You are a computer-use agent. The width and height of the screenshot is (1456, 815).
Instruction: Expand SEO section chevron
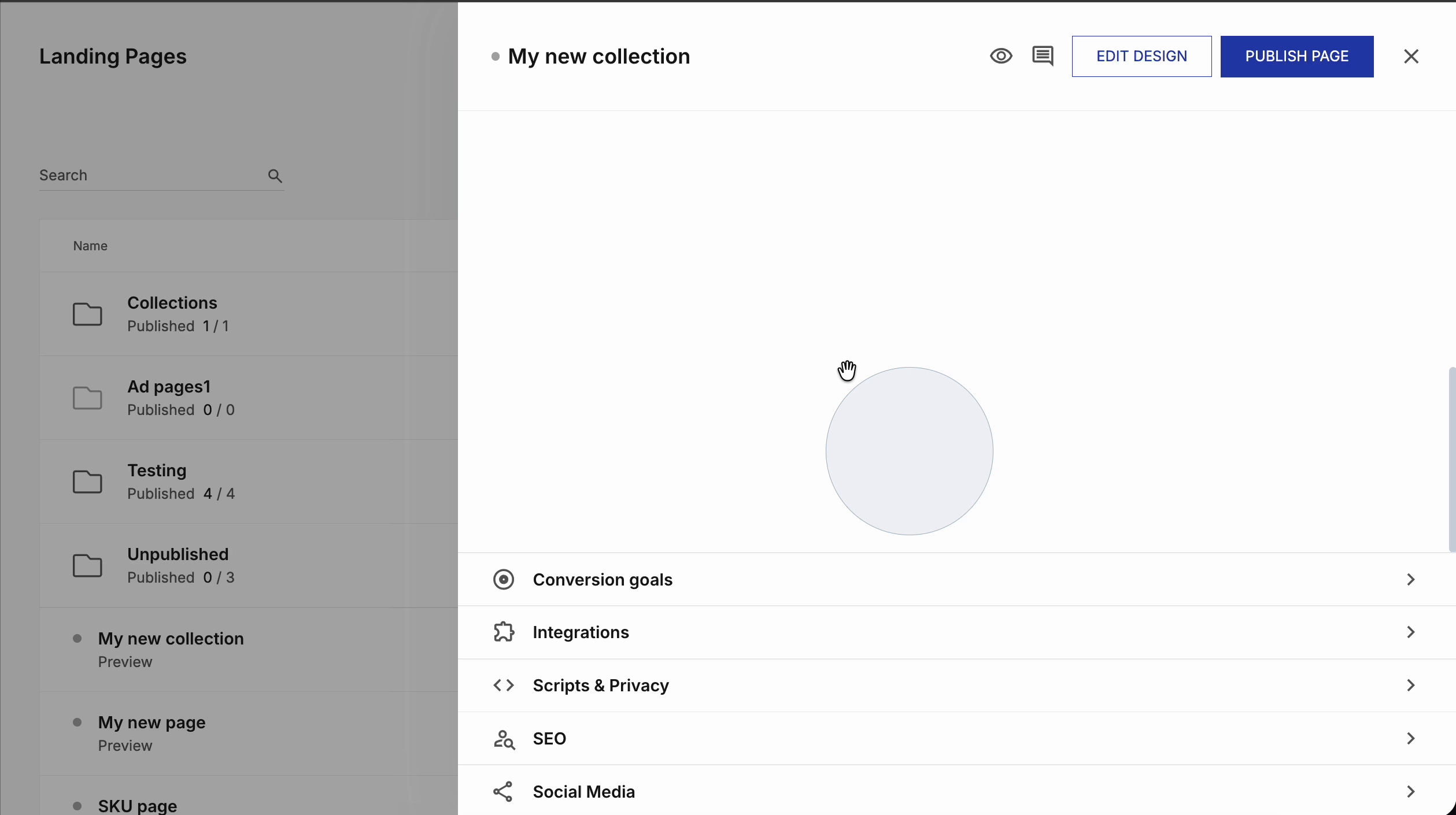(x=1410, y=738)
